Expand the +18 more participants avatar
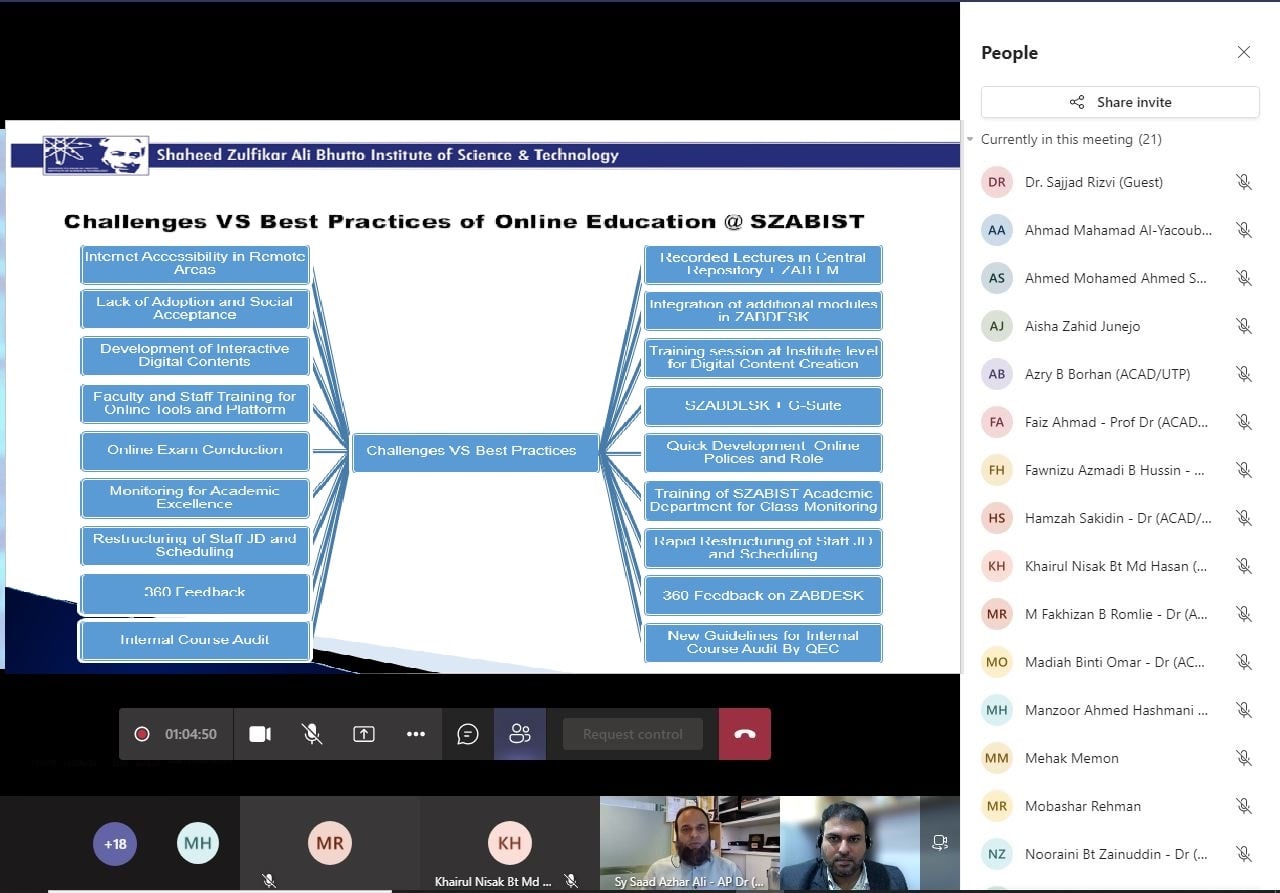This screenshot has width=1280, height=893. (116, 844)
